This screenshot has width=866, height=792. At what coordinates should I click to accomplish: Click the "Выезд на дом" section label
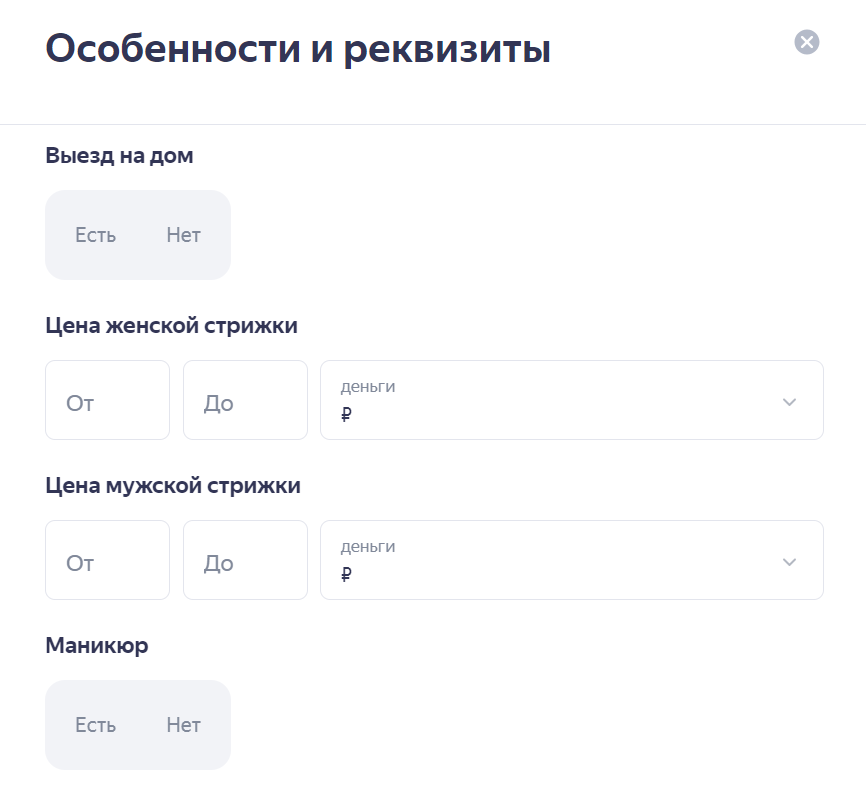click(118, 155)
